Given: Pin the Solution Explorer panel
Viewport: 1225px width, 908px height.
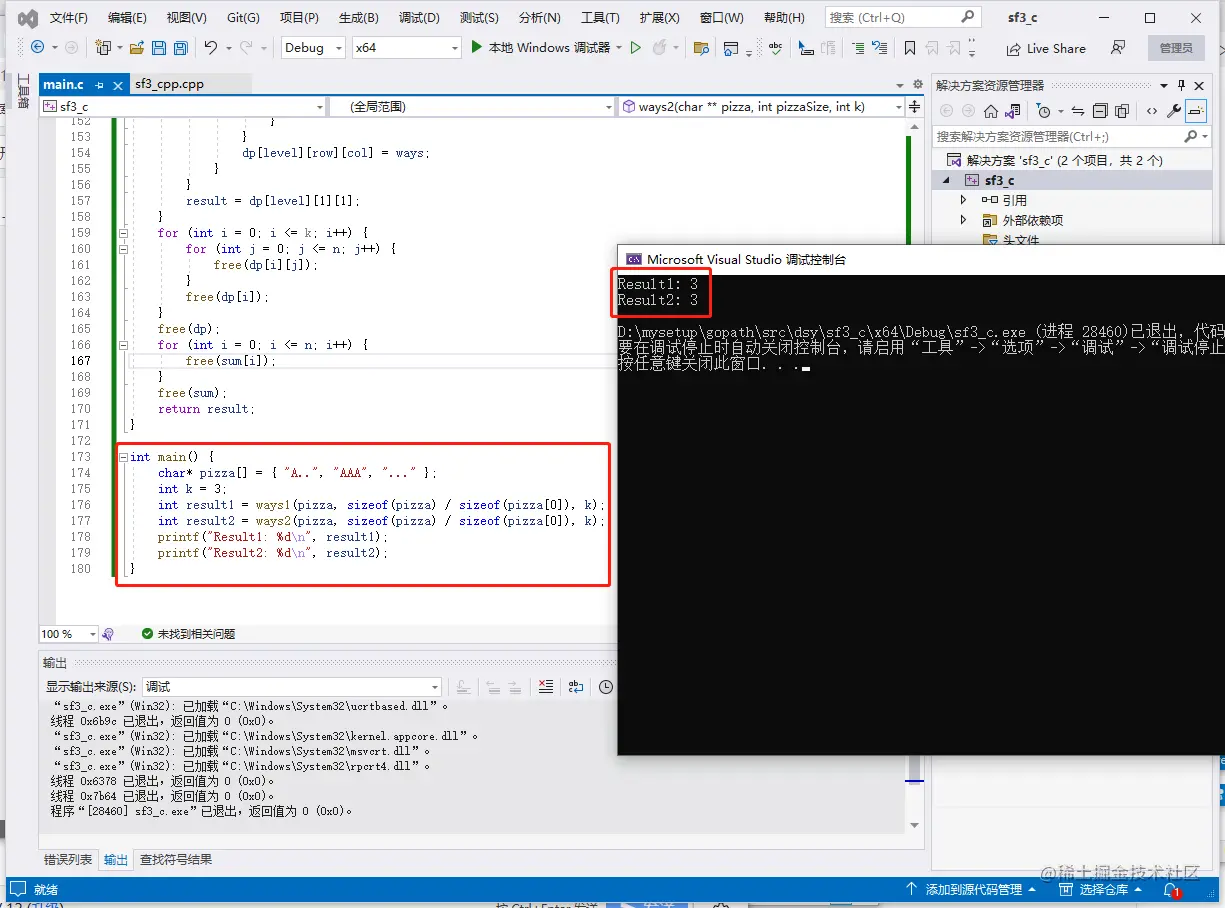Looking at the screenshot, I should 1181,85.
